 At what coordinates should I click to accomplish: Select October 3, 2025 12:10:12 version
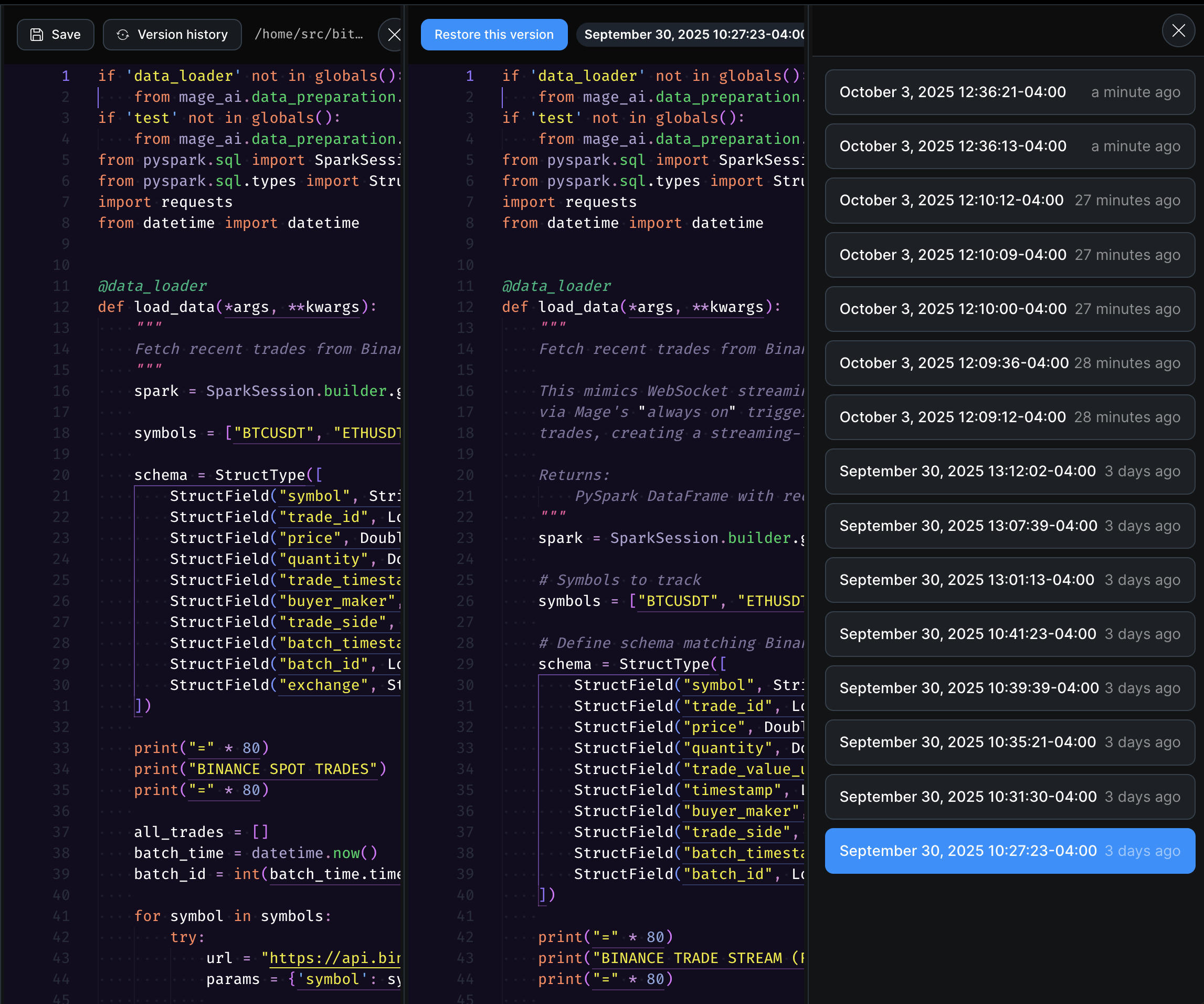[1009, 200]
